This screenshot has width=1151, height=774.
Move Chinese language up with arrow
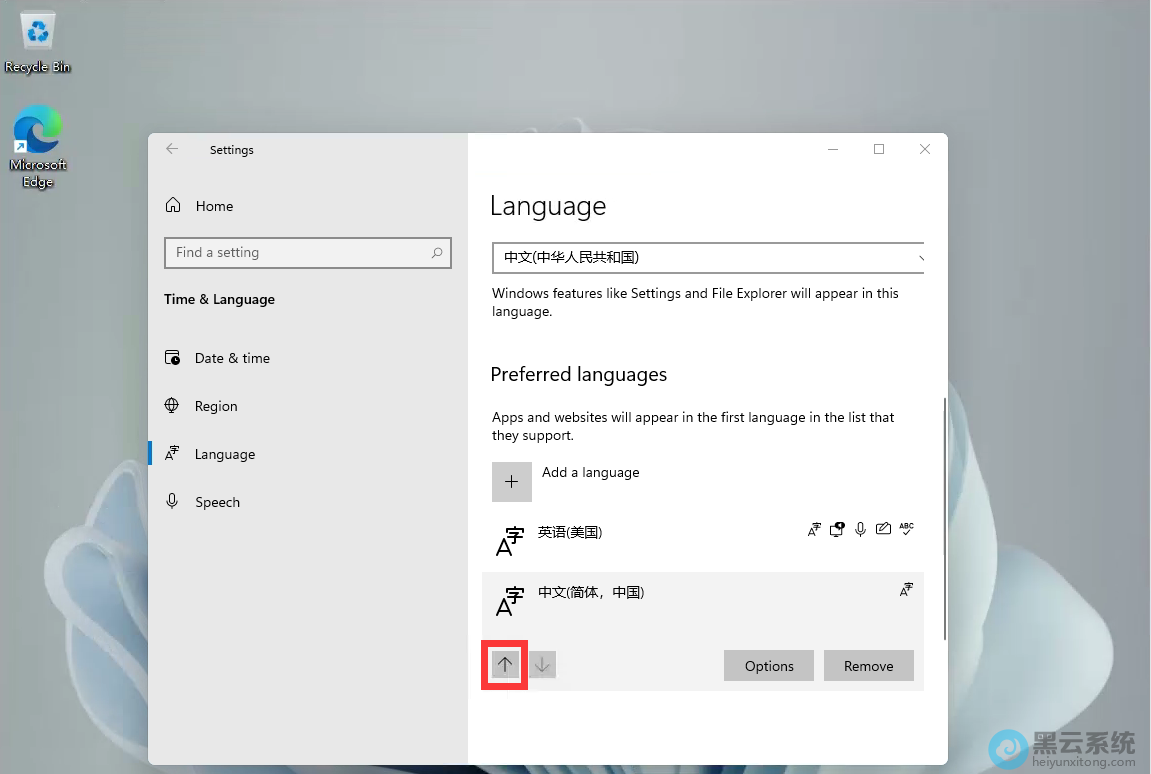505,665
